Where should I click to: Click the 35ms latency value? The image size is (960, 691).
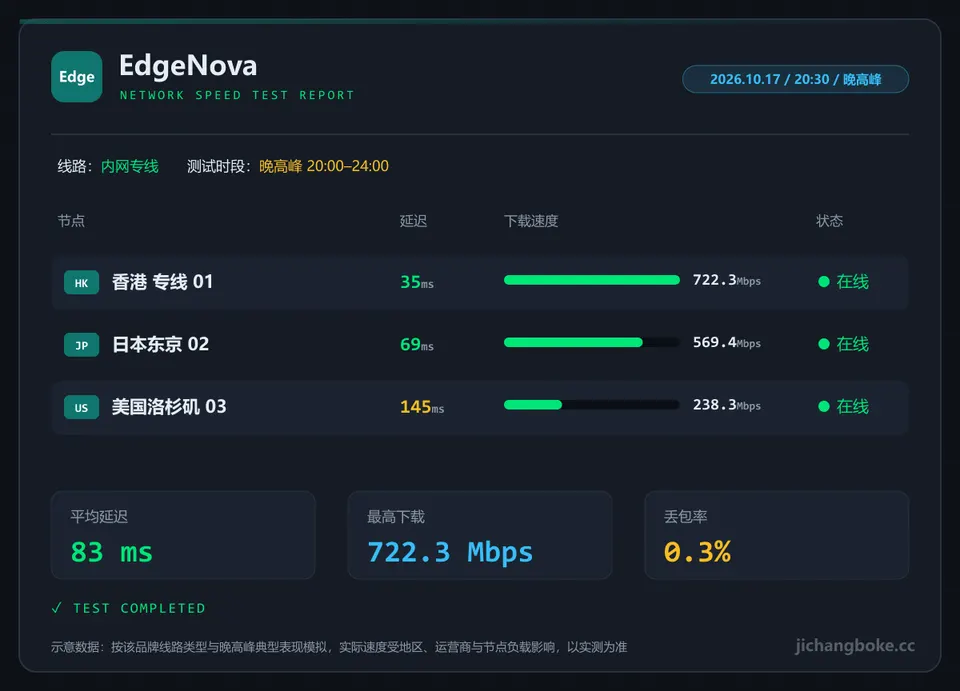tap(417, 282)
